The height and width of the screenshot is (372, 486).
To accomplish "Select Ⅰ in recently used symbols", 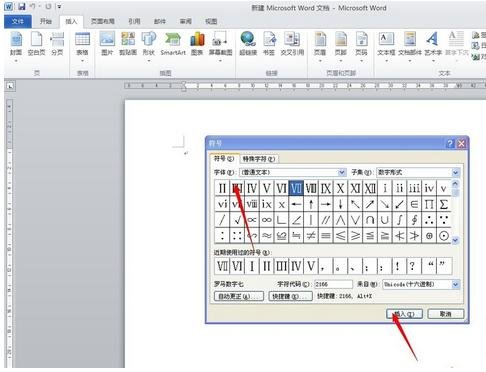I will [x=252, y=266].
